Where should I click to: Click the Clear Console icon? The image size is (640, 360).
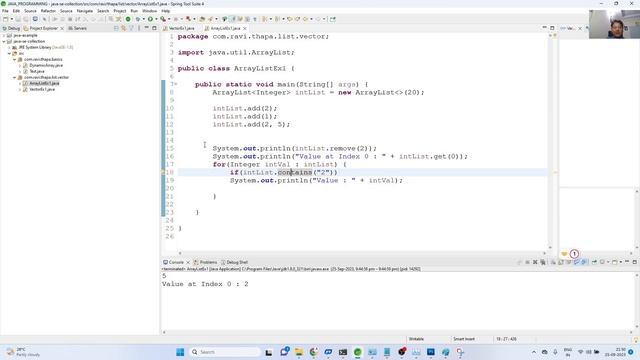pyautogui.click(x=553, y=262)
